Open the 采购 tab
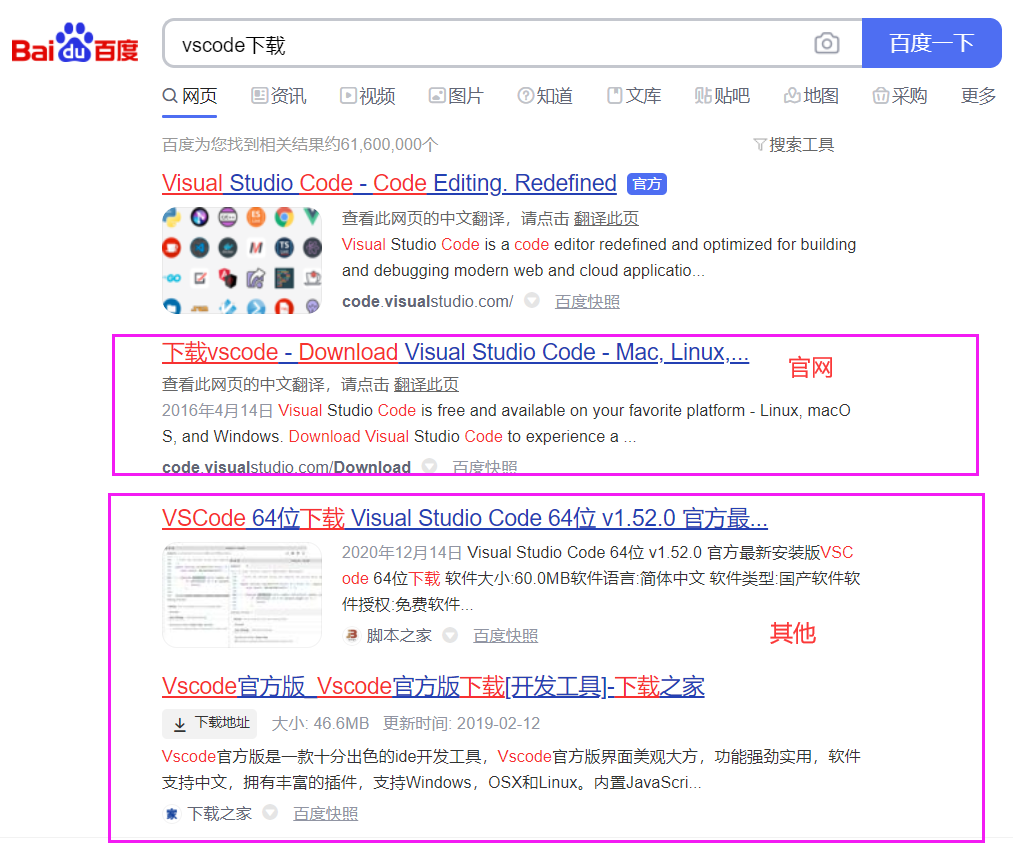 [900, 96]
